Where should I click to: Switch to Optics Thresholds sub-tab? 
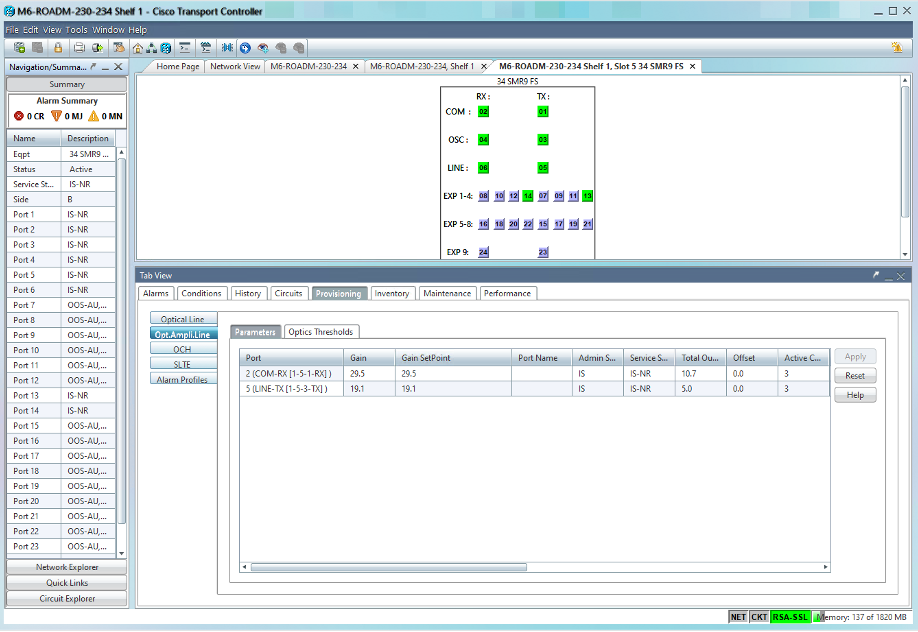tap(320, 332)
